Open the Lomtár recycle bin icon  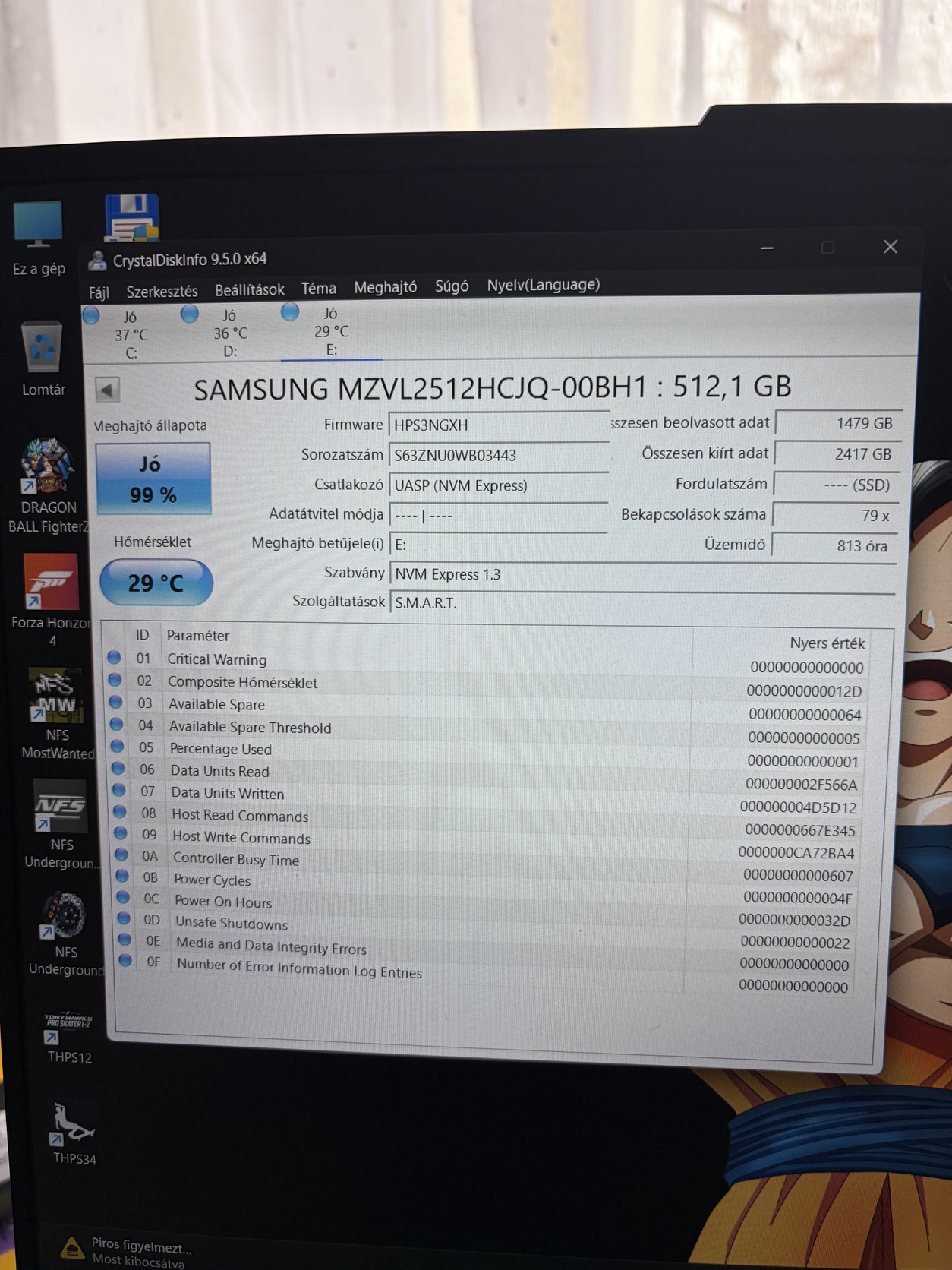click(x=43, y=359)
